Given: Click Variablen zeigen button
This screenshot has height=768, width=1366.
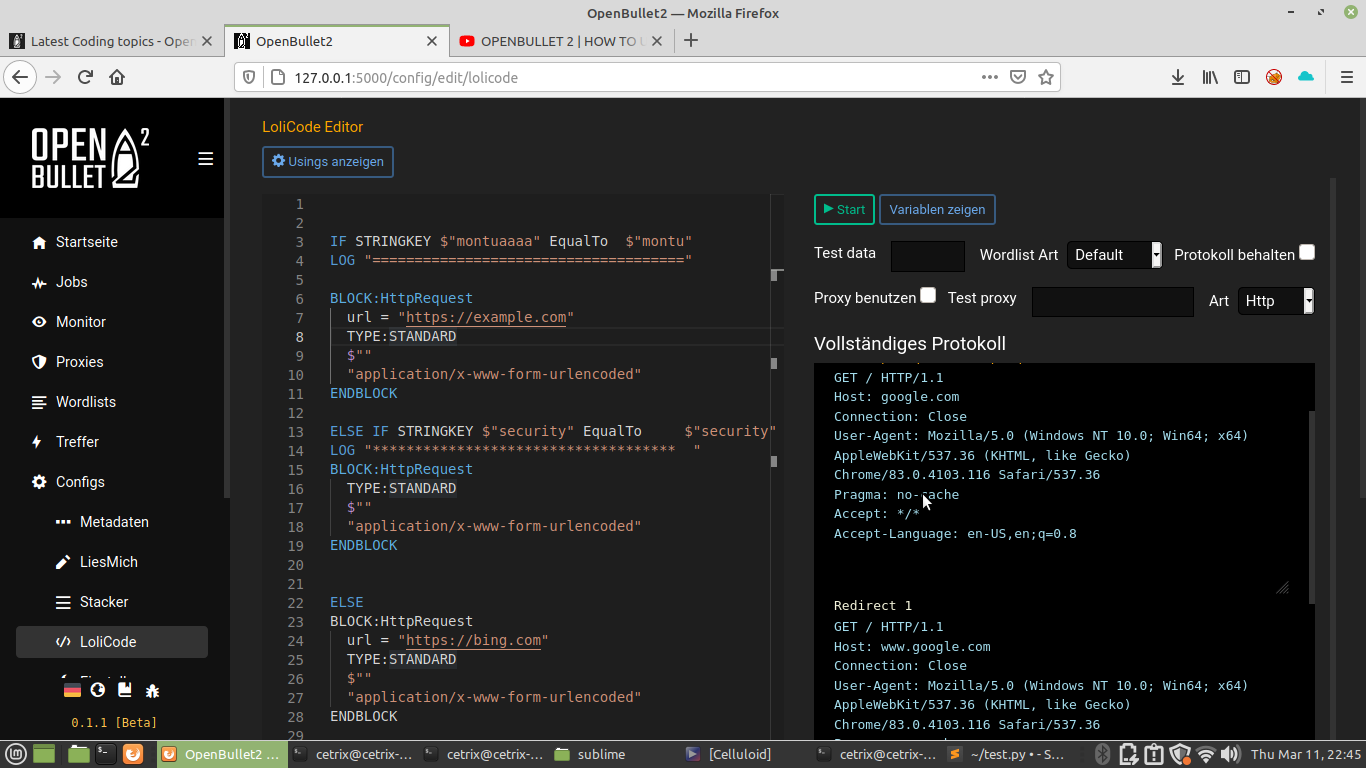Looking at the screenshot, I should [x=937, y=210].
